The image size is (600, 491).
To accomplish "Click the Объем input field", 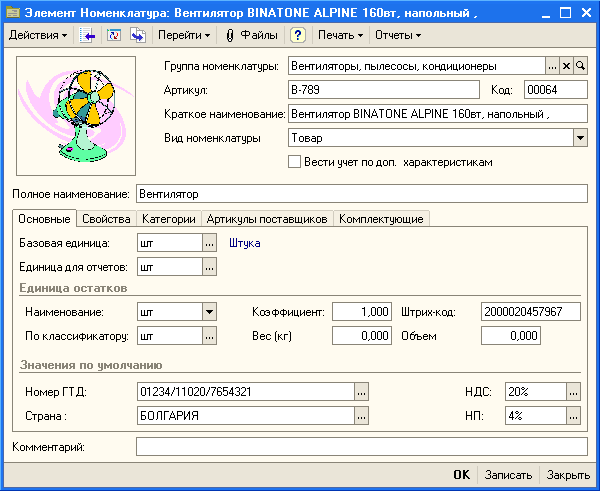I will 511,336.
